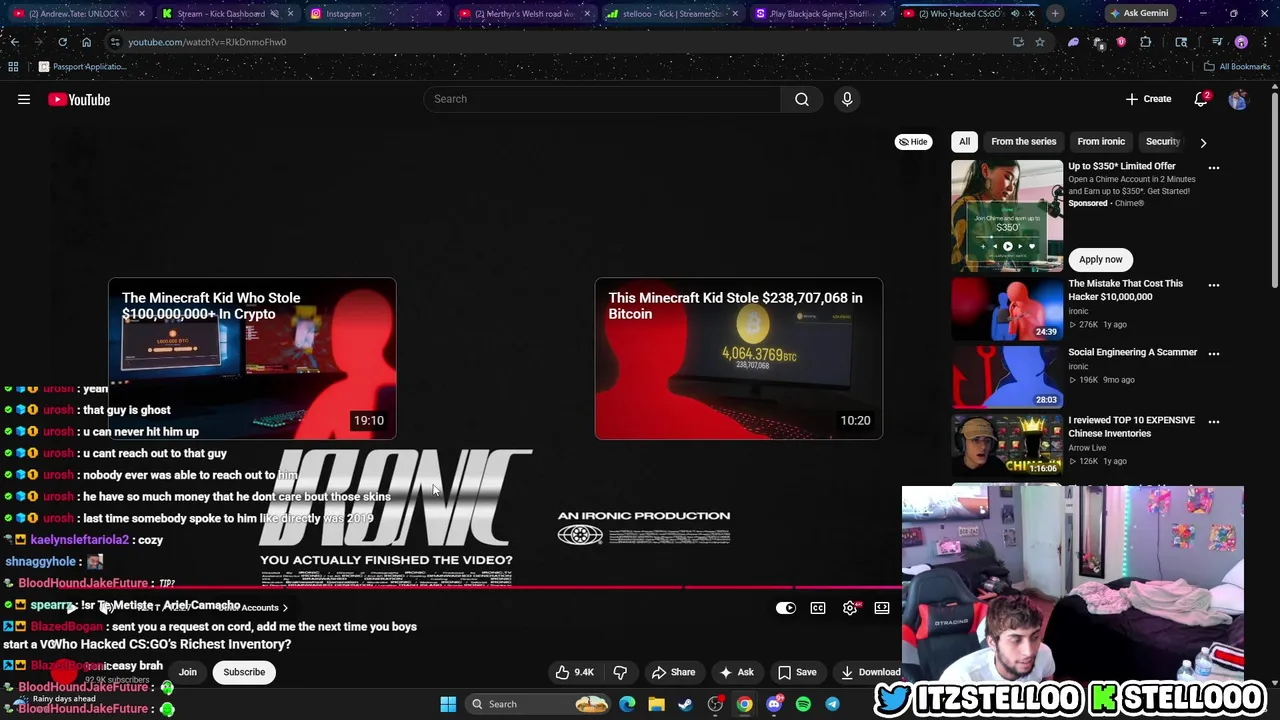
Task: Start voice search with the microphone icon
Action: pos(847,99)
